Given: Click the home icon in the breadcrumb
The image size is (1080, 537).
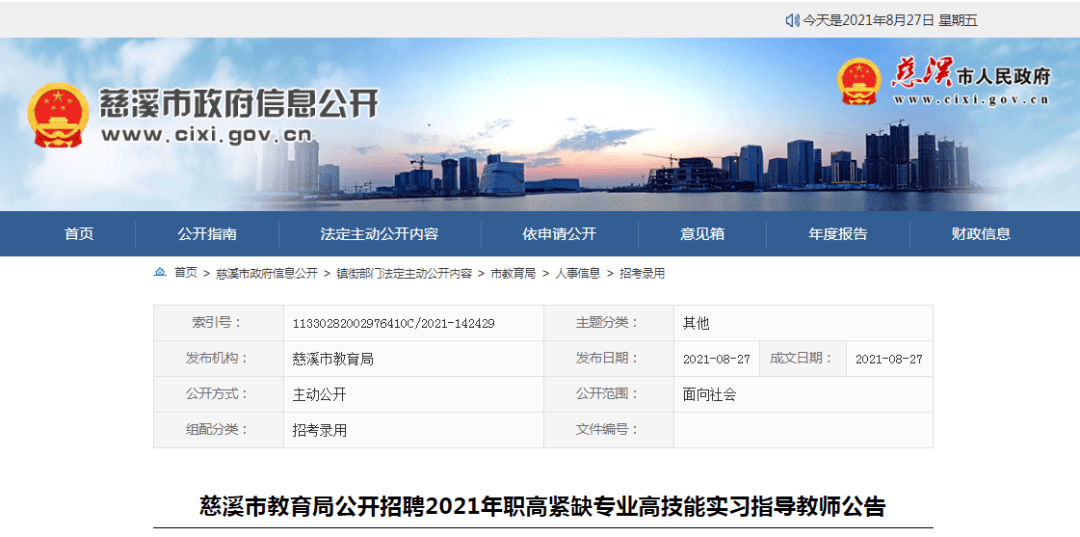Looking at the screenshot, I should (x=160, y=273).
